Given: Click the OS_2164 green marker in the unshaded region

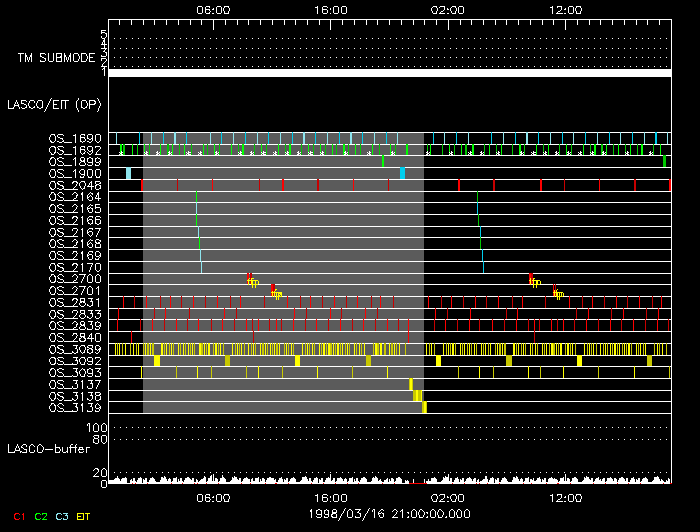Looking at the screenshot, I should pos(477,197).
